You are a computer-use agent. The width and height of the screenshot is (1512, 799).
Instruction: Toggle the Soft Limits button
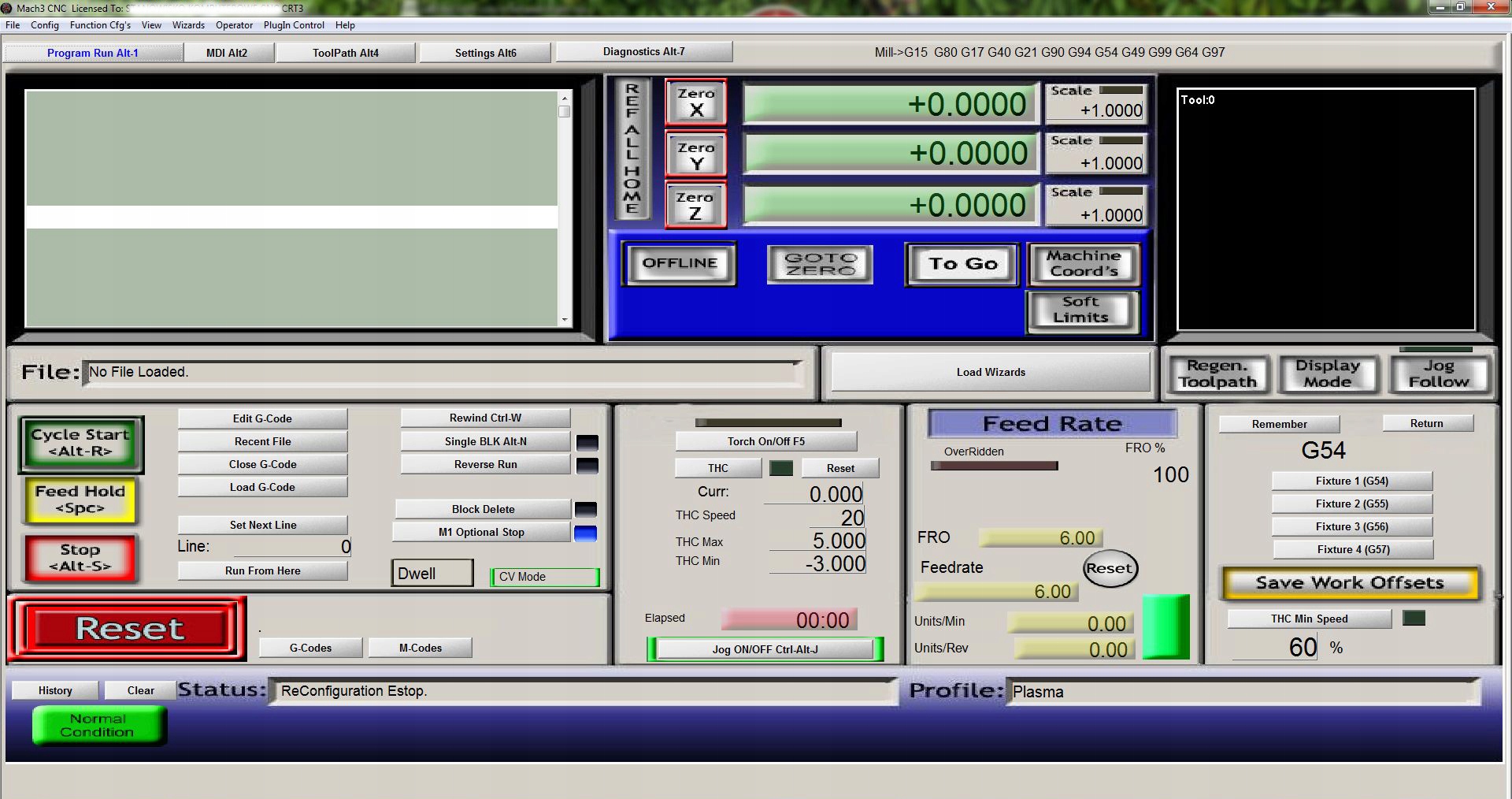pos(1082,310)
